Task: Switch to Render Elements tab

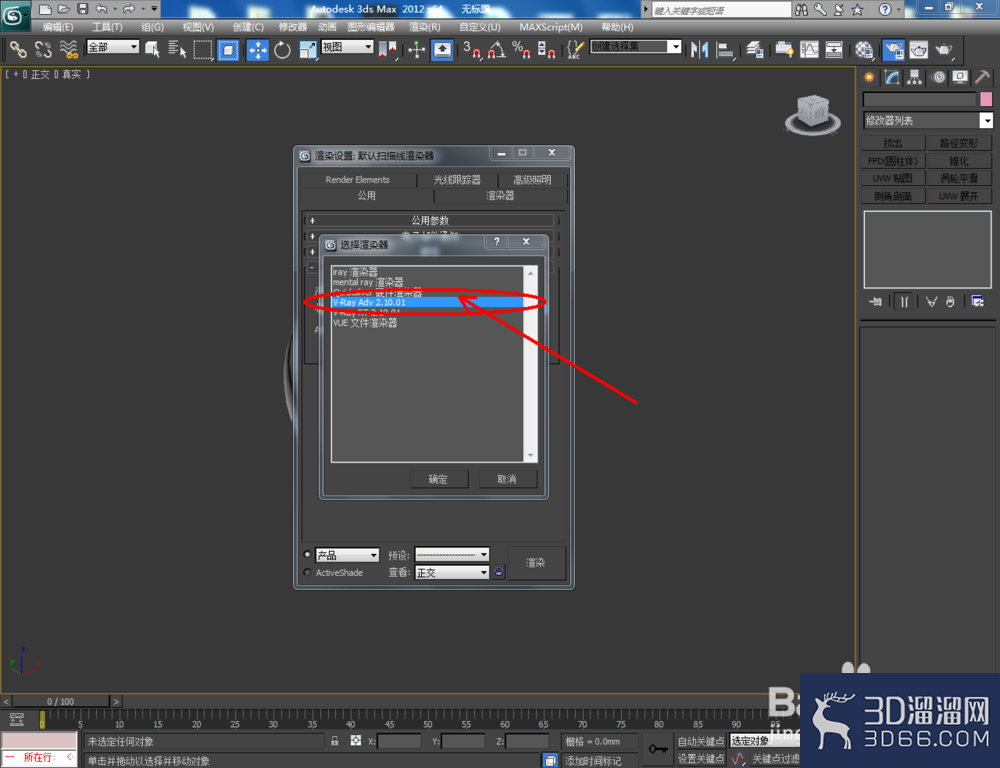Action: click(357, 180)
